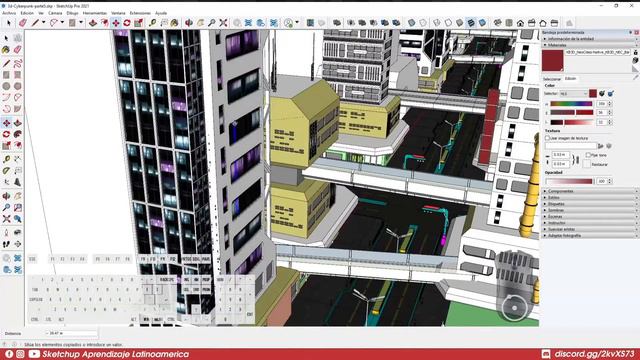Open the Extensiones menu
The width and height of the screenshot is (640, 360).
(140, 13)
